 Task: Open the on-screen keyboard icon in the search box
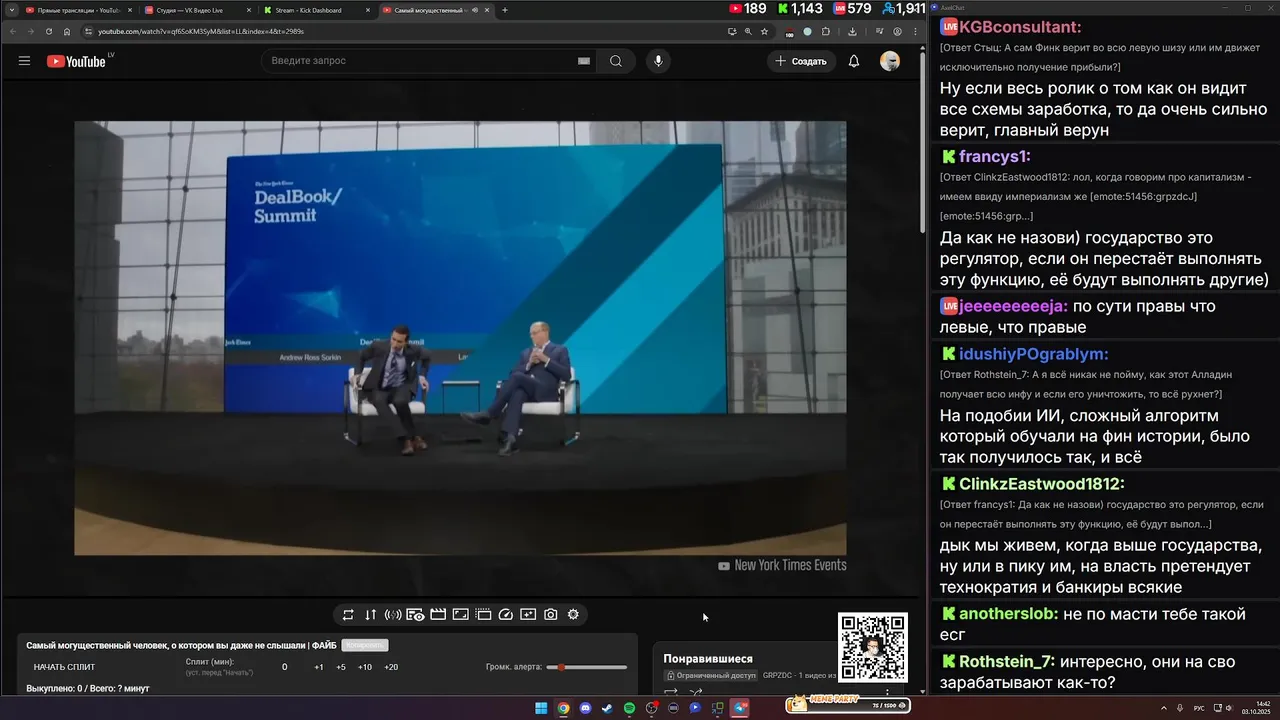pos(584,61)
